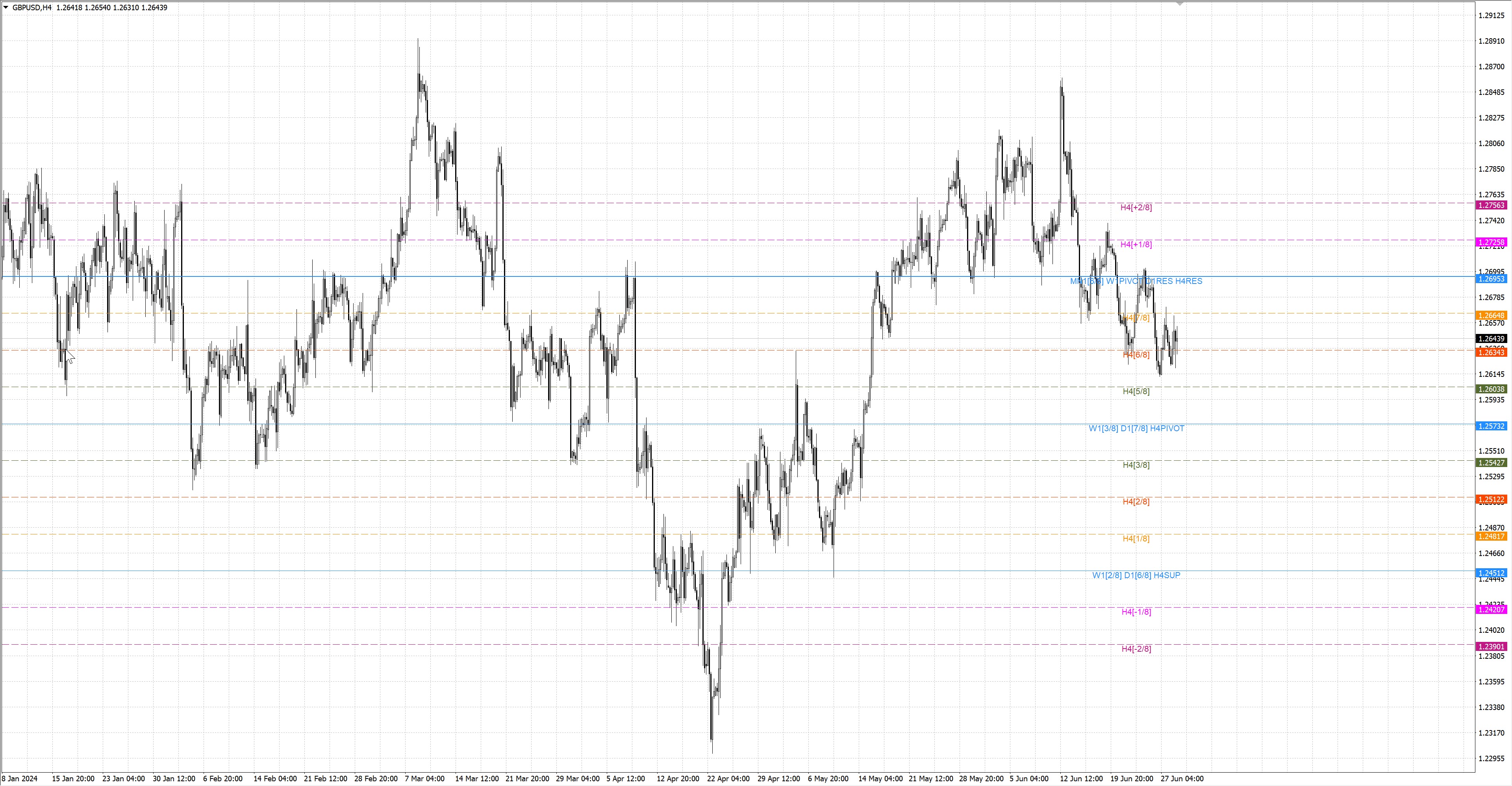
Task: Click the triangle next to GBPUSD,H4
Action: [x=6, y=7]
